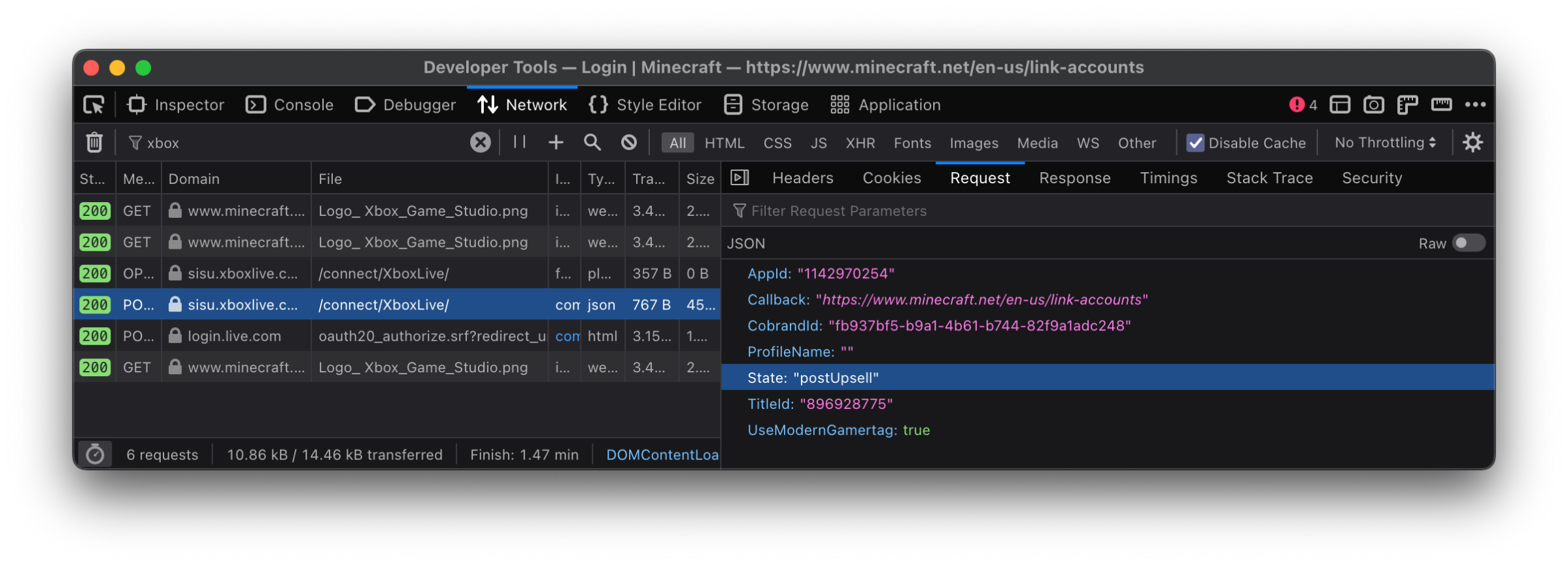Collapse the JSON section header

click(746, 243)
